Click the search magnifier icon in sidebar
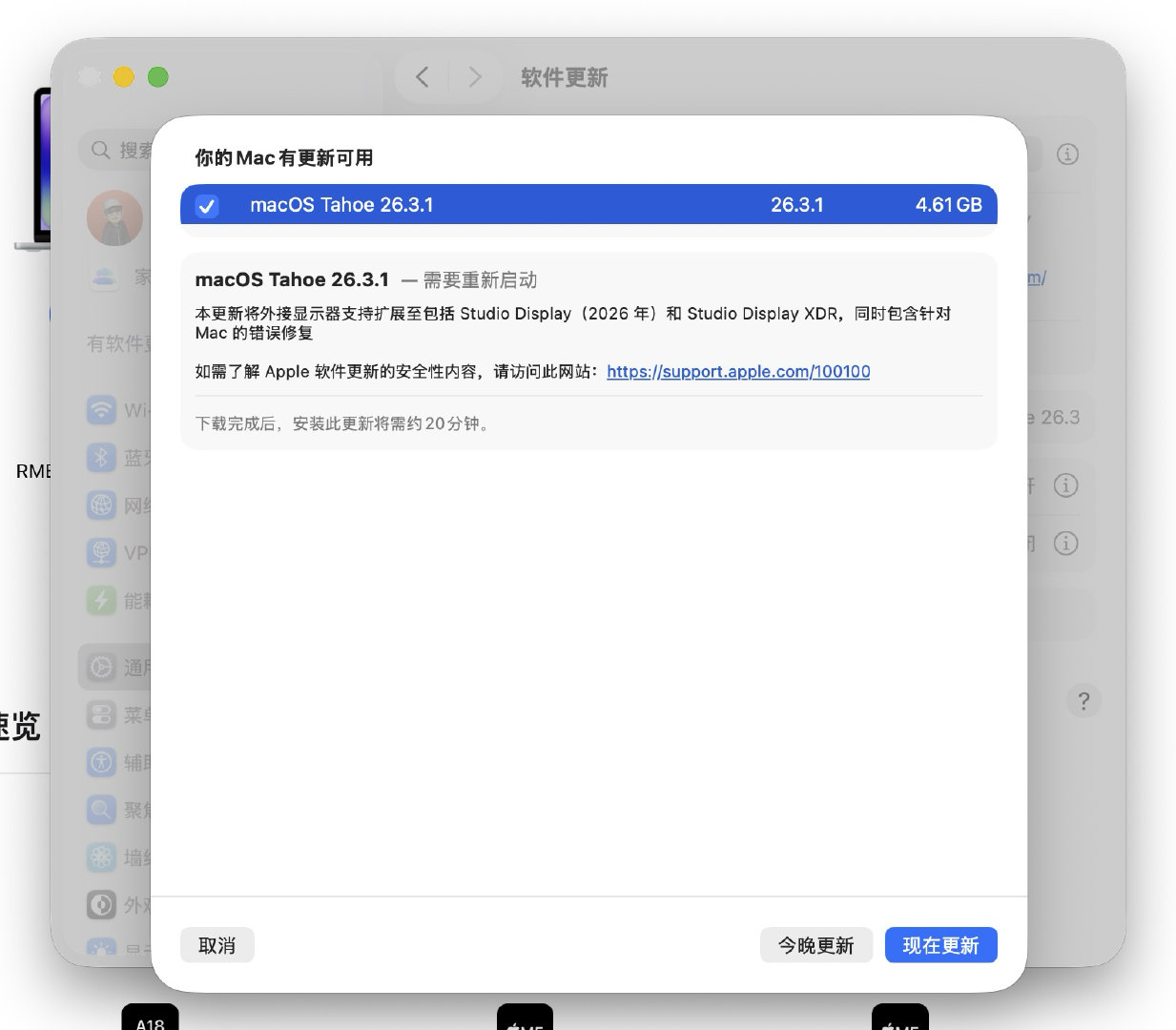This screenshot has height=1030, width=1176. click(x=101, y=150)
